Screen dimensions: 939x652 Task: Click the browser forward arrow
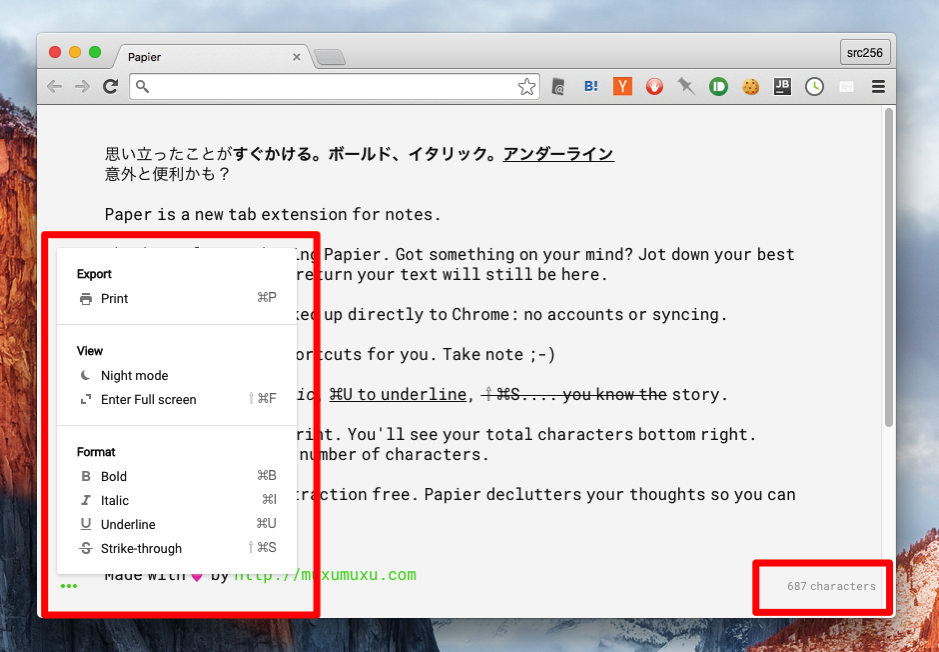coord(82,87)
